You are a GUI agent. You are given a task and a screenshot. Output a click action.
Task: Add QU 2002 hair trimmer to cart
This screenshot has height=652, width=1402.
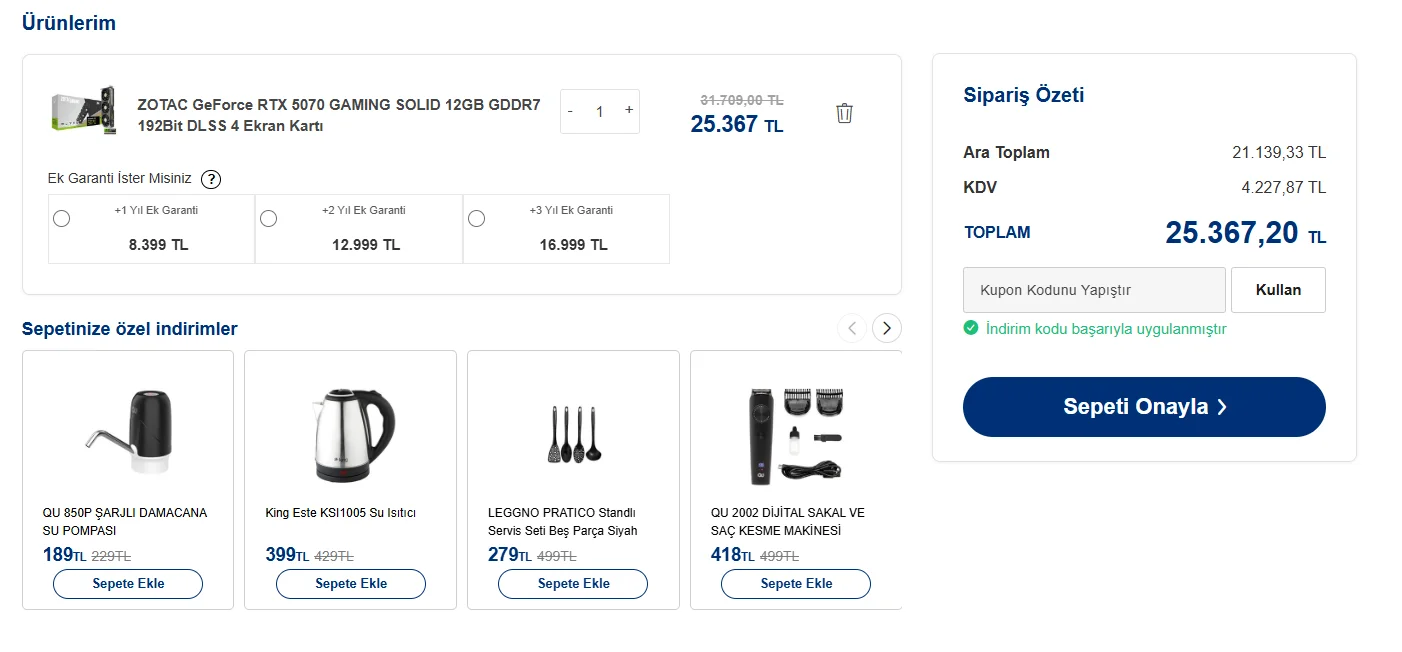coord(796,584)
